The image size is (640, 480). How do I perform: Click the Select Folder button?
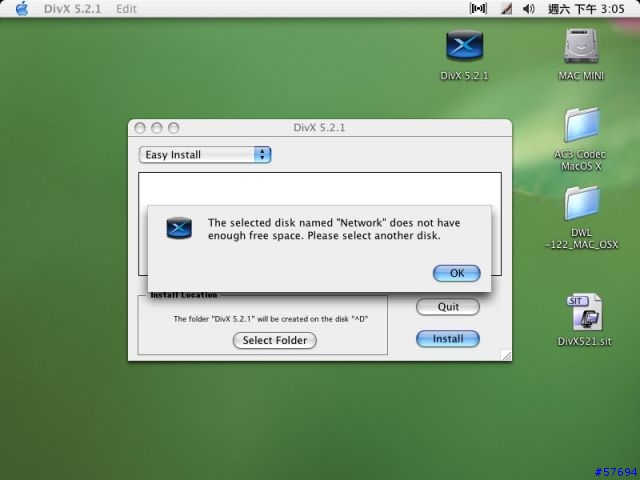(275, 340)
